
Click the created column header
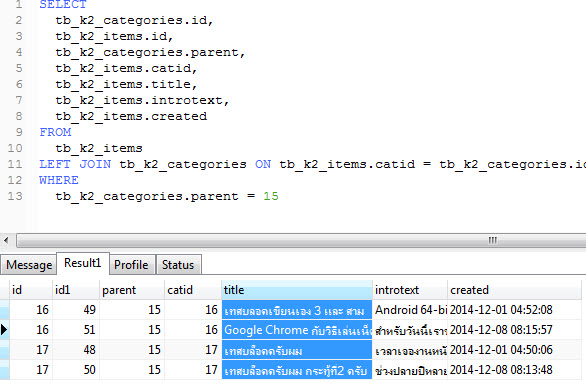(514, 290)
